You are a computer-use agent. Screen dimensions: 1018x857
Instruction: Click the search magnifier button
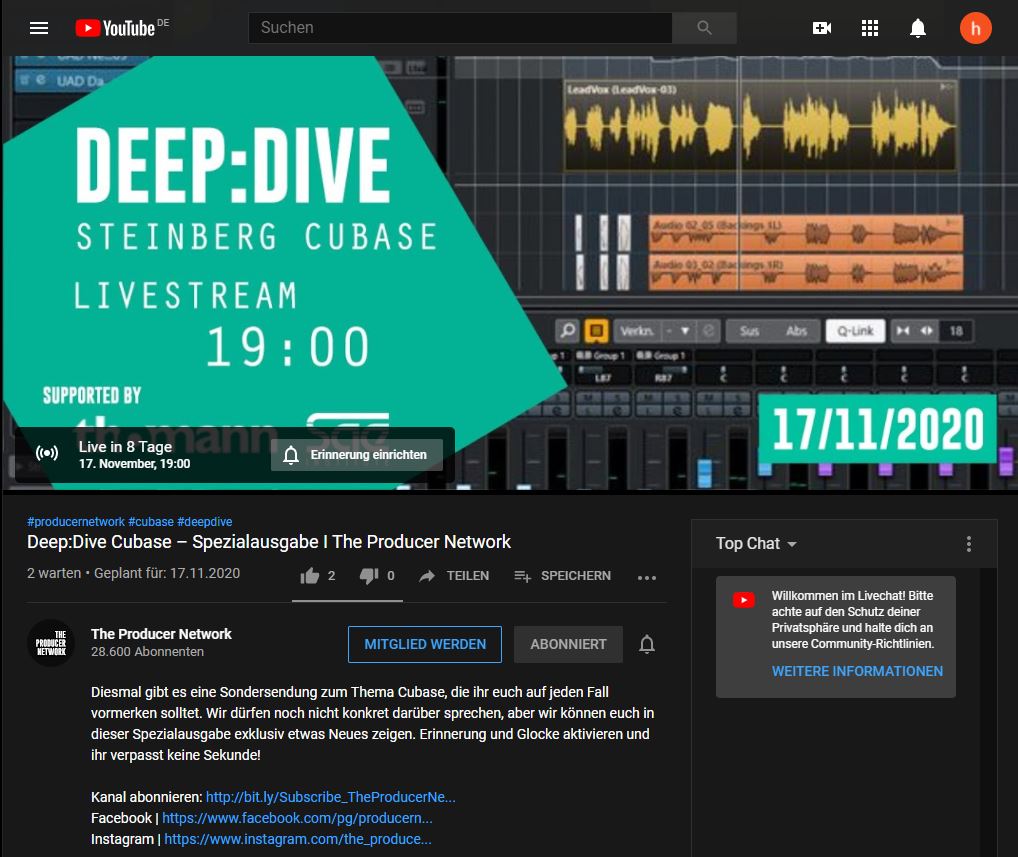[x=704, y=28]
